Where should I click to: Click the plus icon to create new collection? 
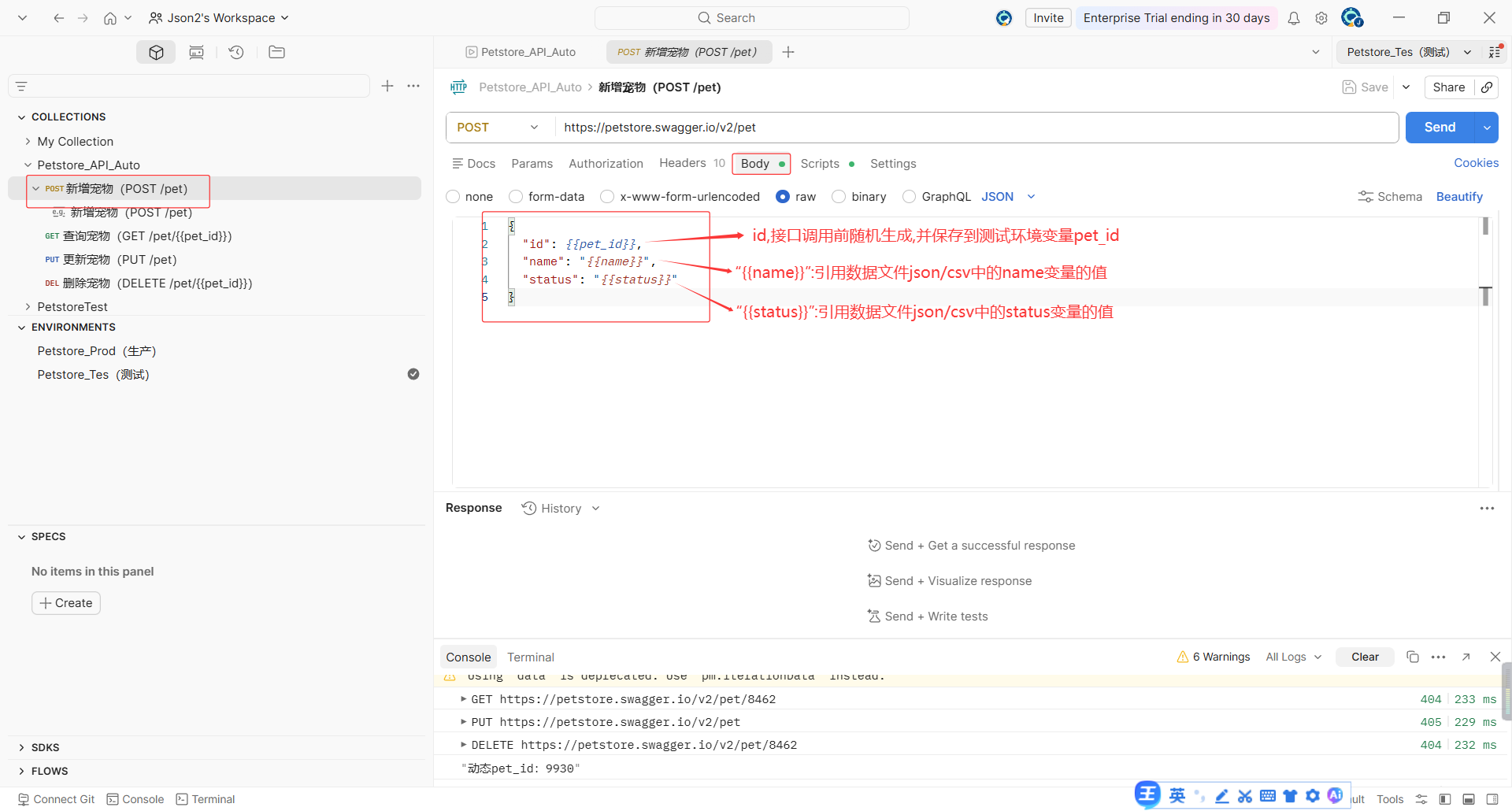coord(387,86)
